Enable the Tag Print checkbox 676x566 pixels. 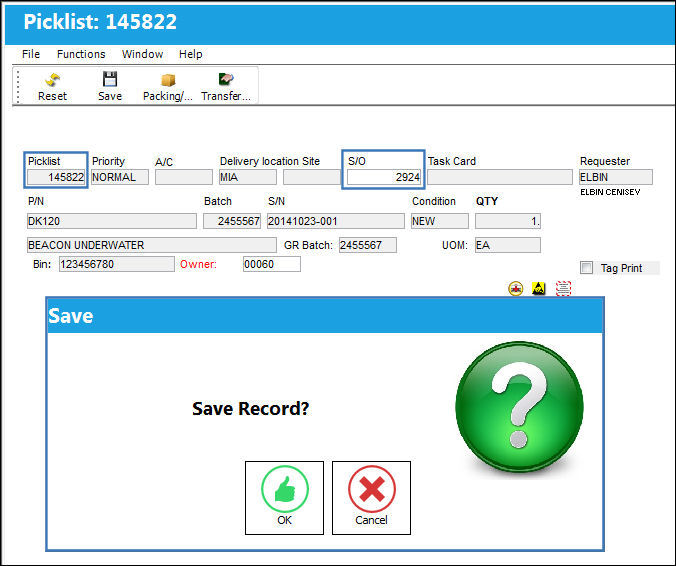tap(586, 268)
